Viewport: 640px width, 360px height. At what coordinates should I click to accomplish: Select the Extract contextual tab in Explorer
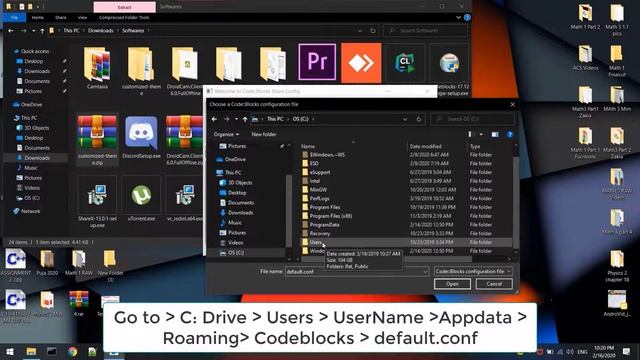pyautogui.click(x=124, y=7)
